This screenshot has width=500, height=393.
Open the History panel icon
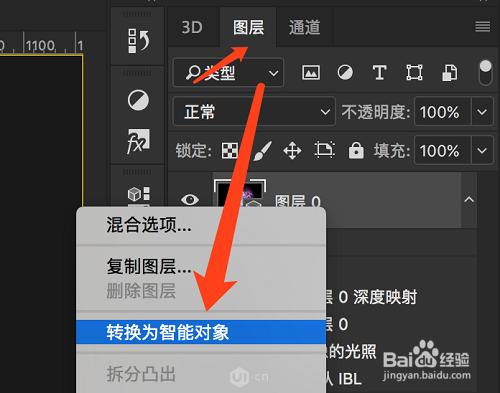[x=138, y=41]
